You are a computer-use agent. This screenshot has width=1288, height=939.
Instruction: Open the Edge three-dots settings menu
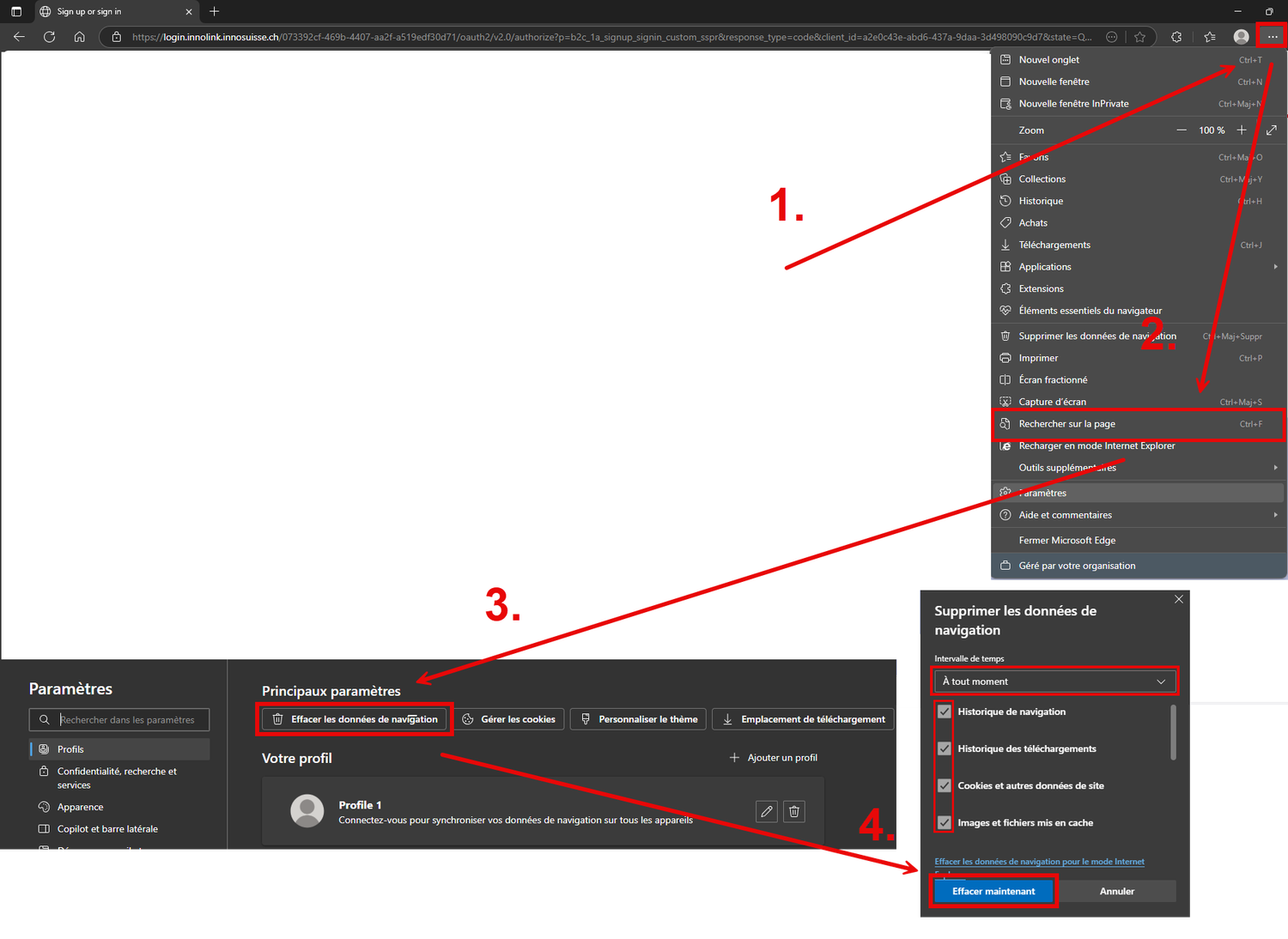[1272, 36]
